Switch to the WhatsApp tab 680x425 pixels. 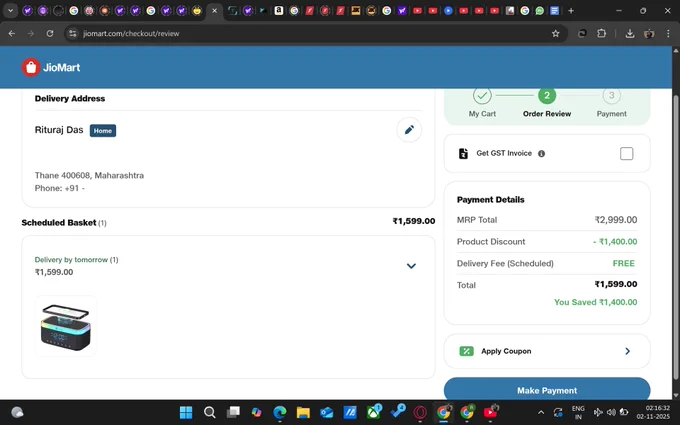(x=539, y=10)
